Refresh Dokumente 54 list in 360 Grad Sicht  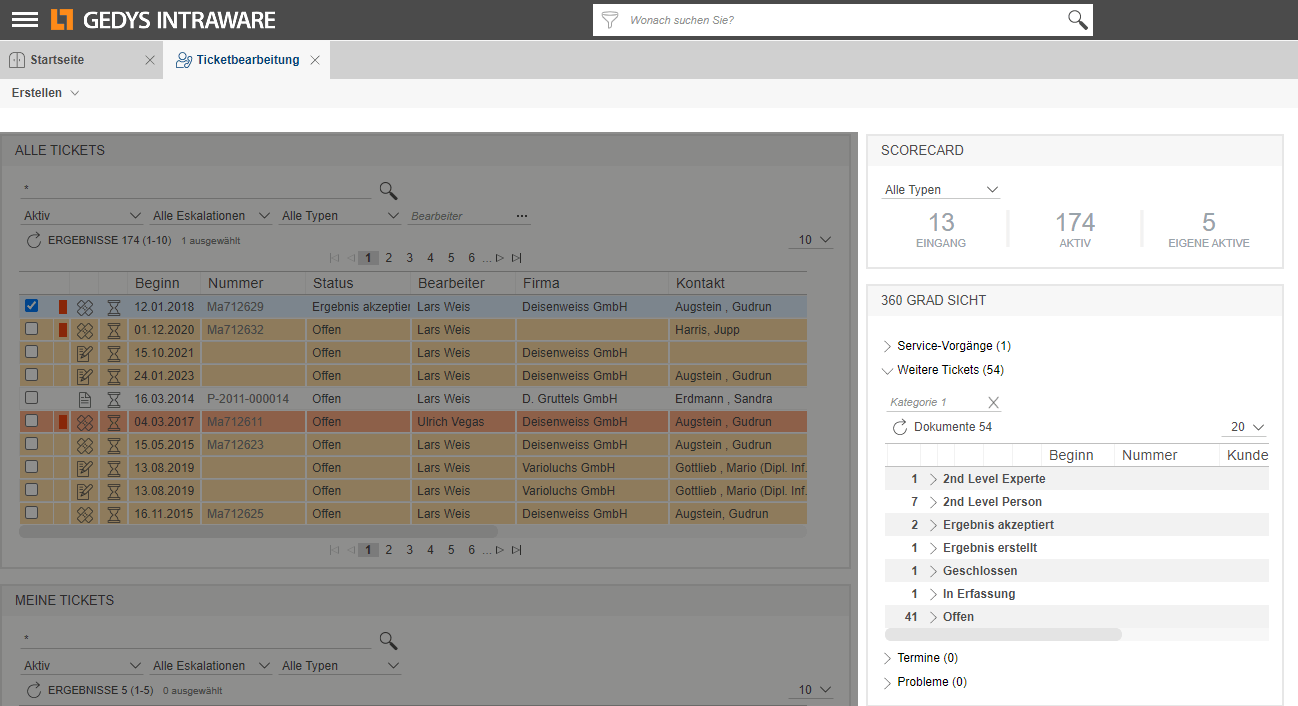(900, 427)
